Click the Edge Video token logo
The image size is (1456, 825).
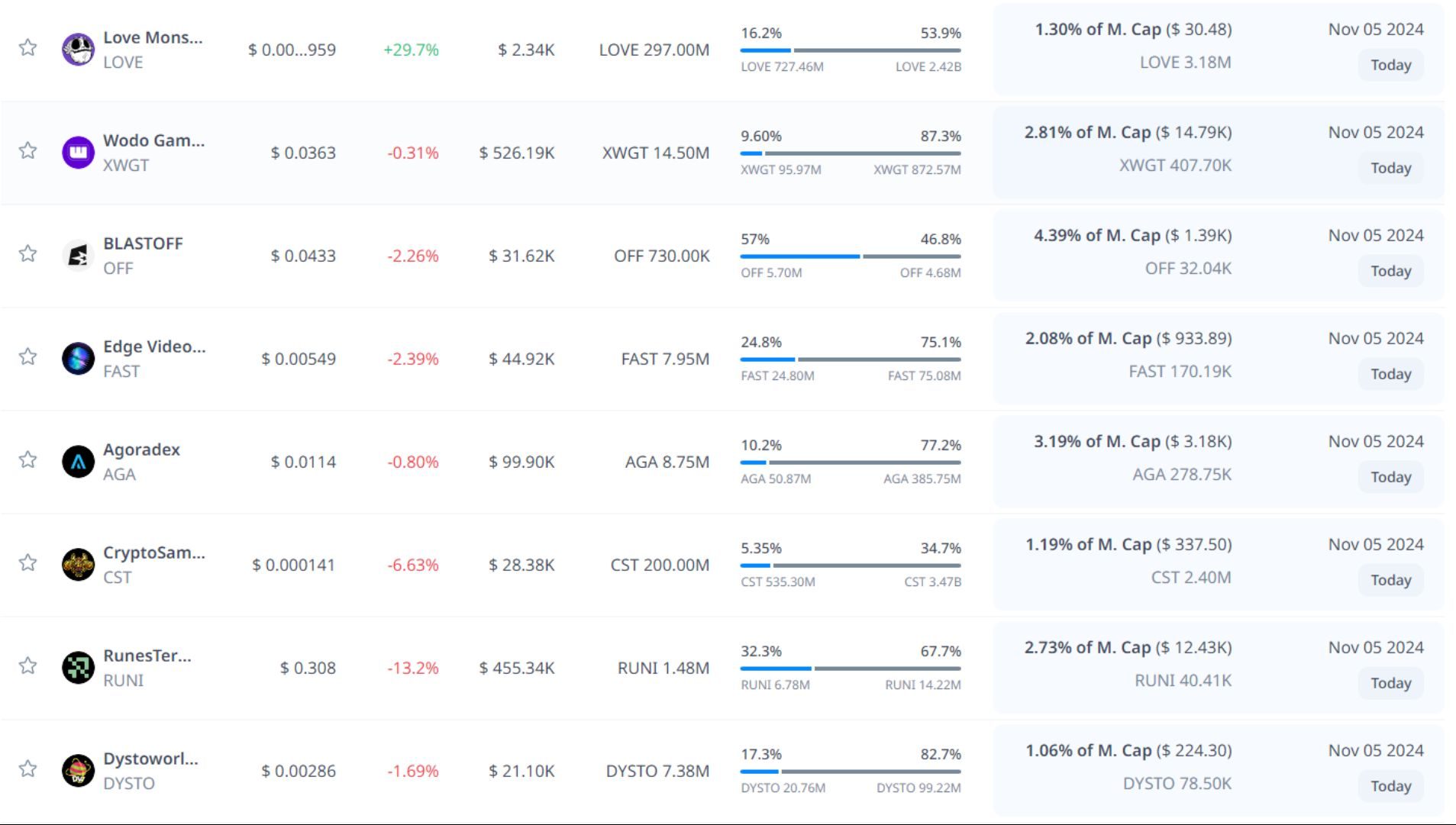tap(78, 359)
